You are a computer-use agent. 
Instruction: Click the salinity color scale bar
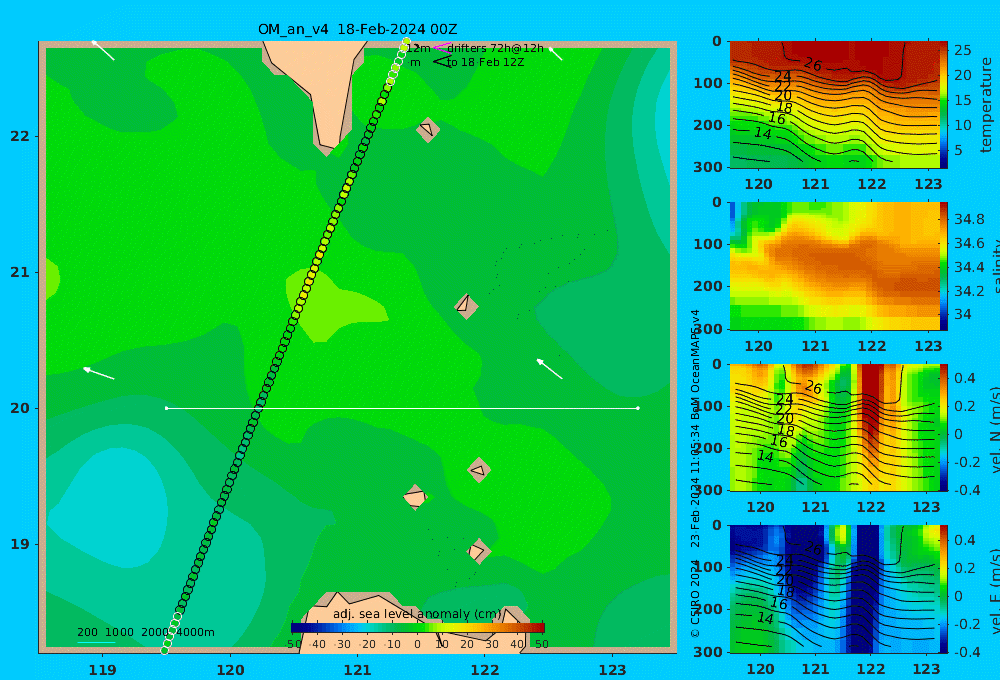pyautogui.click(x=944, y=266)
